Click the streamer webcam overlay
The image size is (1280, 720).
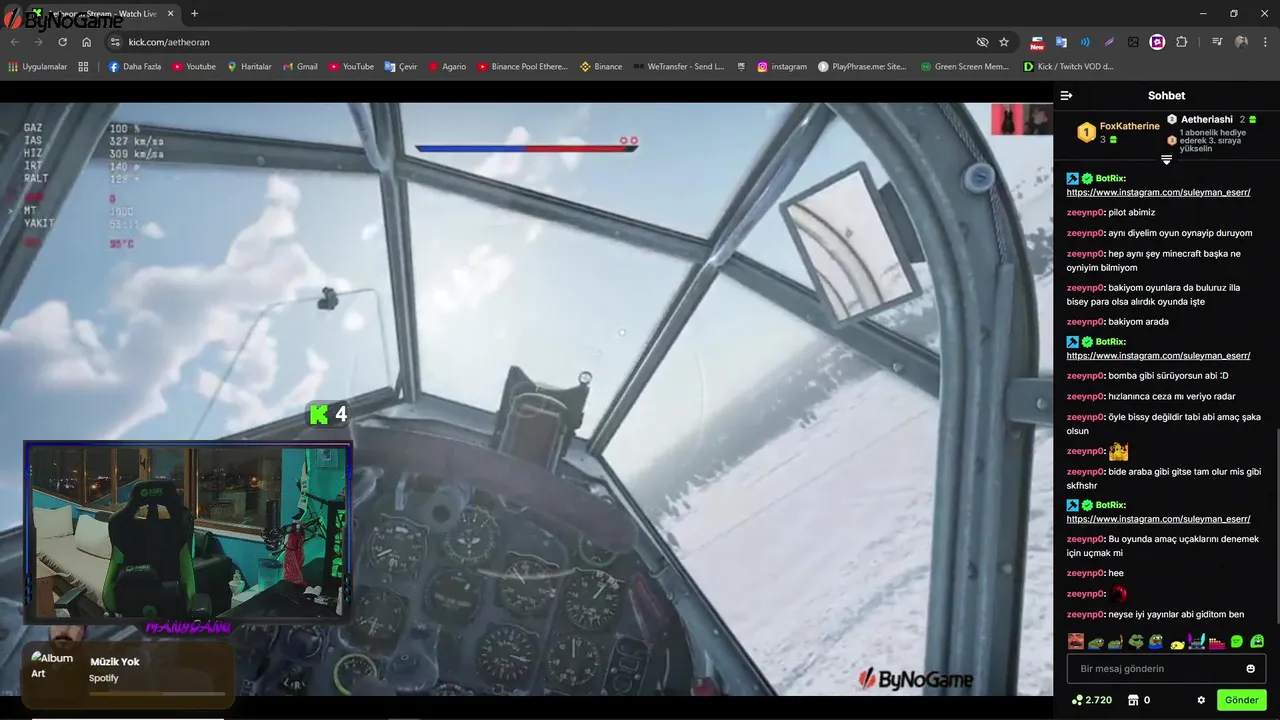(x=187, y=533)
